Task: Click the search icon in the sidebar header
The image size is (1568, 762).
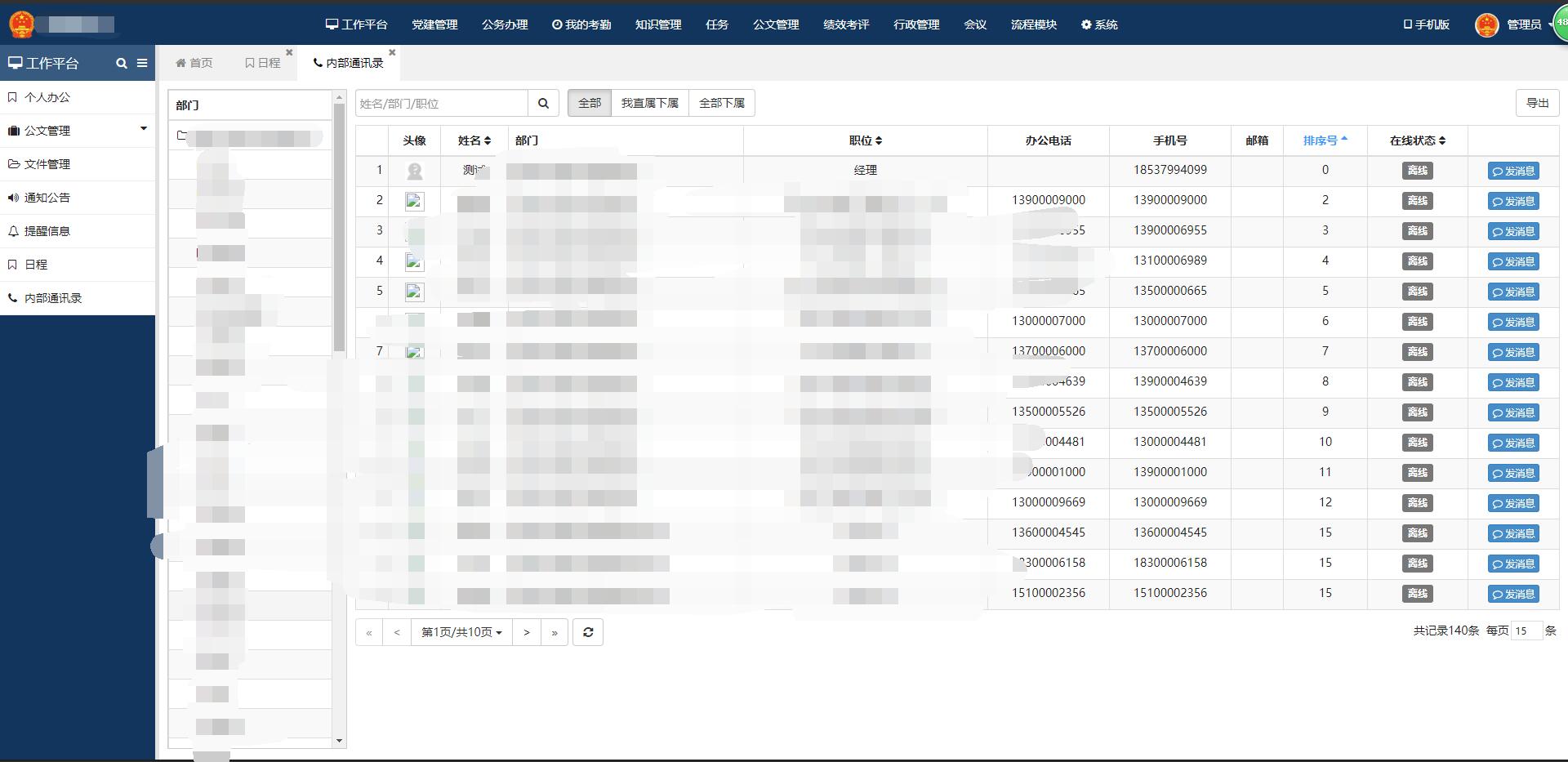Action: (122, 63)
